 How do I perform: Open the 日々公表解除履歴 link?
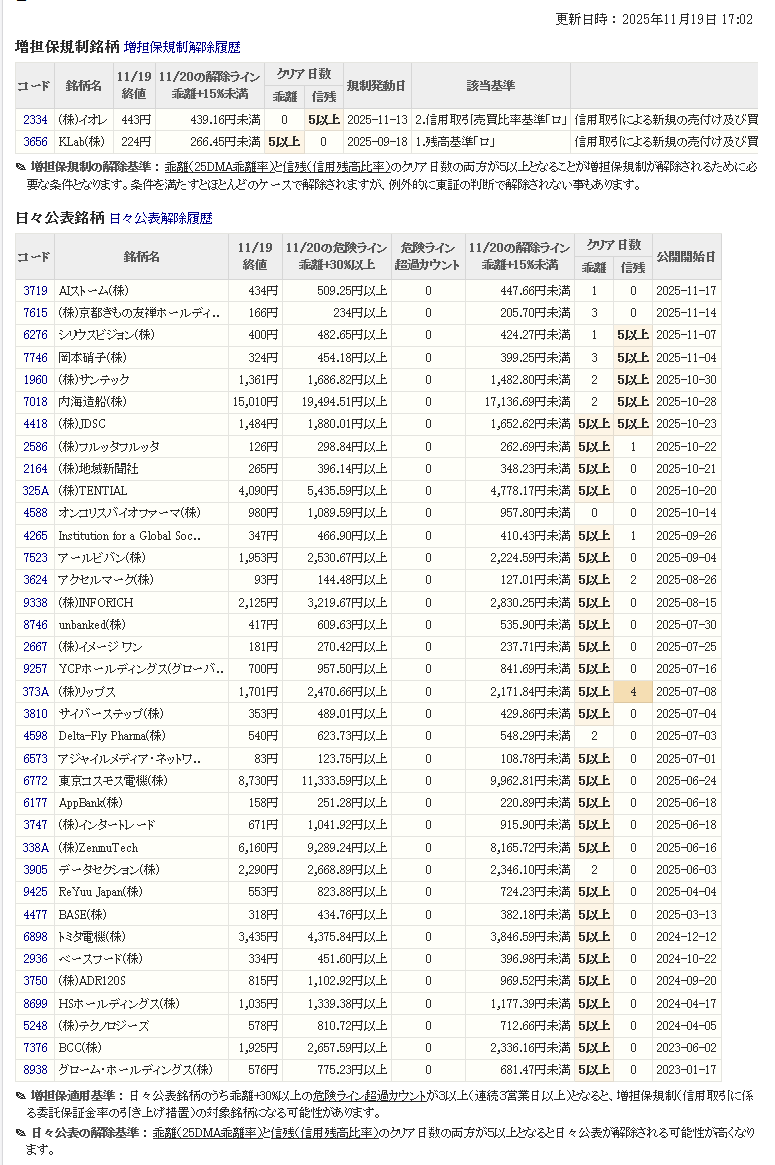(x=160, y=218)
